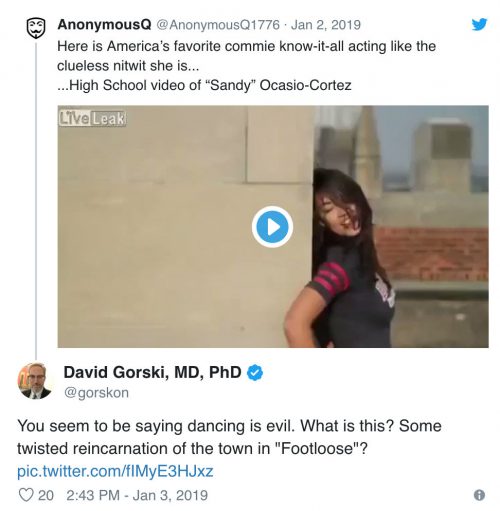Open the pic.twitter.com/fIMyE3HJxz link
The width and height of the screenshot is (500, 511).
pos(115,471)
